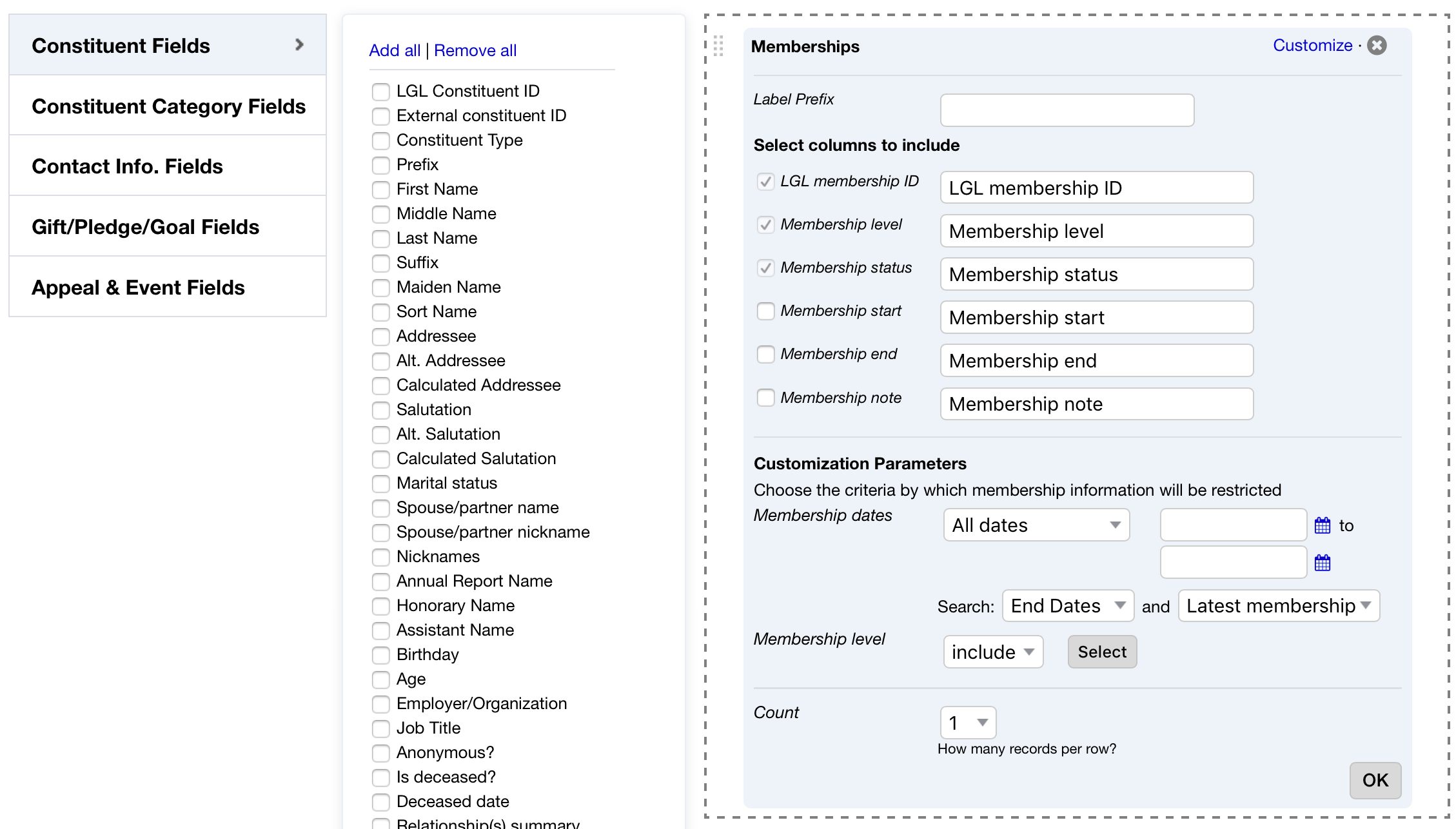Enable the Membership end column
Viewport: 1456px width, 829px height.
point(765,354)
